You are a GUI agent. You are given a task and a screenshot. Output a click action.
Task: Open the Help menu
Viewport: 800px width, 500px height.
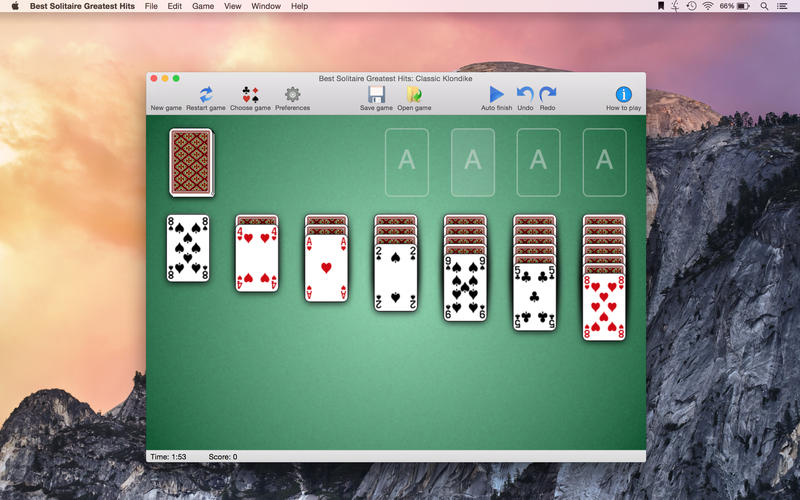tap(299, 6)
